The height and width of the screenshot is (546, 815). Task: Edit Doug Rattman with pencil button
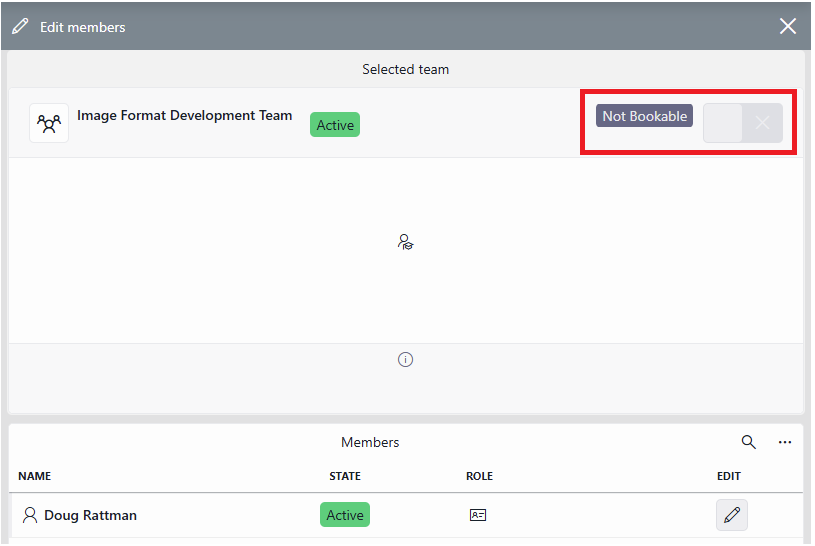[x=731, y=515]
